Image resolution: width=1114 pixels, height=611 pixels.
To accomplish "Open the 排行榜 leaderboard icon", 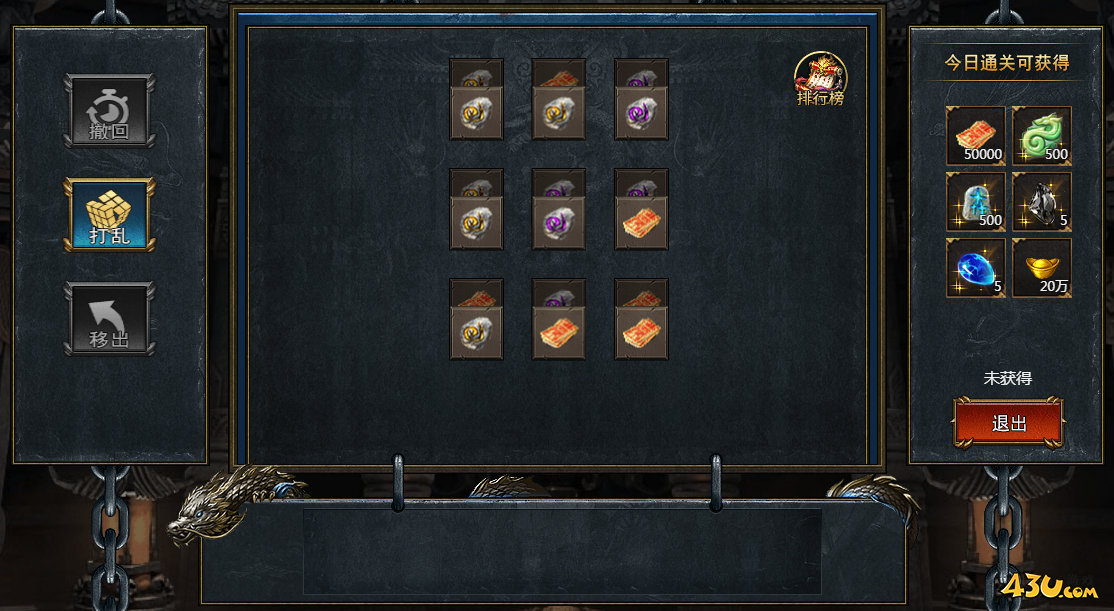I will (820, 80).
